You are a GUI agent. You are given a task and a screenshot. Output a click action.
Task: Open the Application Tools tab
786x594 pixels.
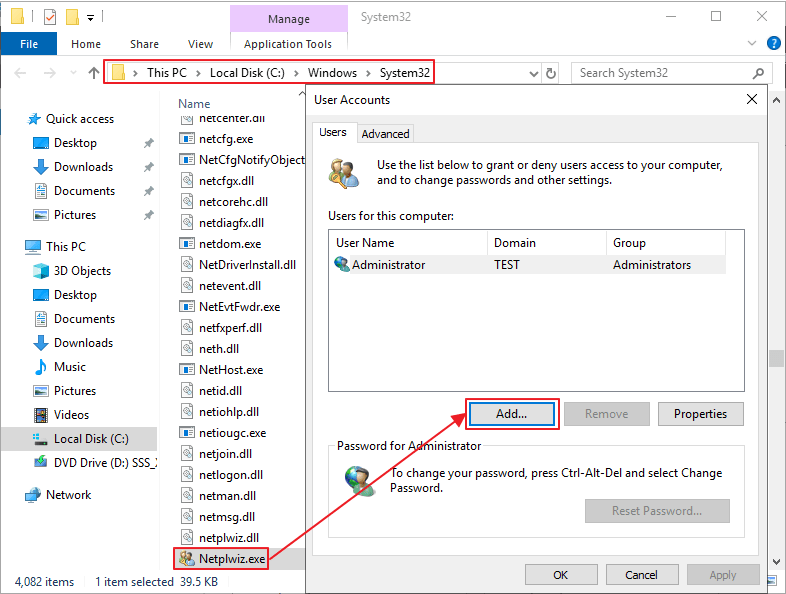pyautogui.click(x=288, y=44)
